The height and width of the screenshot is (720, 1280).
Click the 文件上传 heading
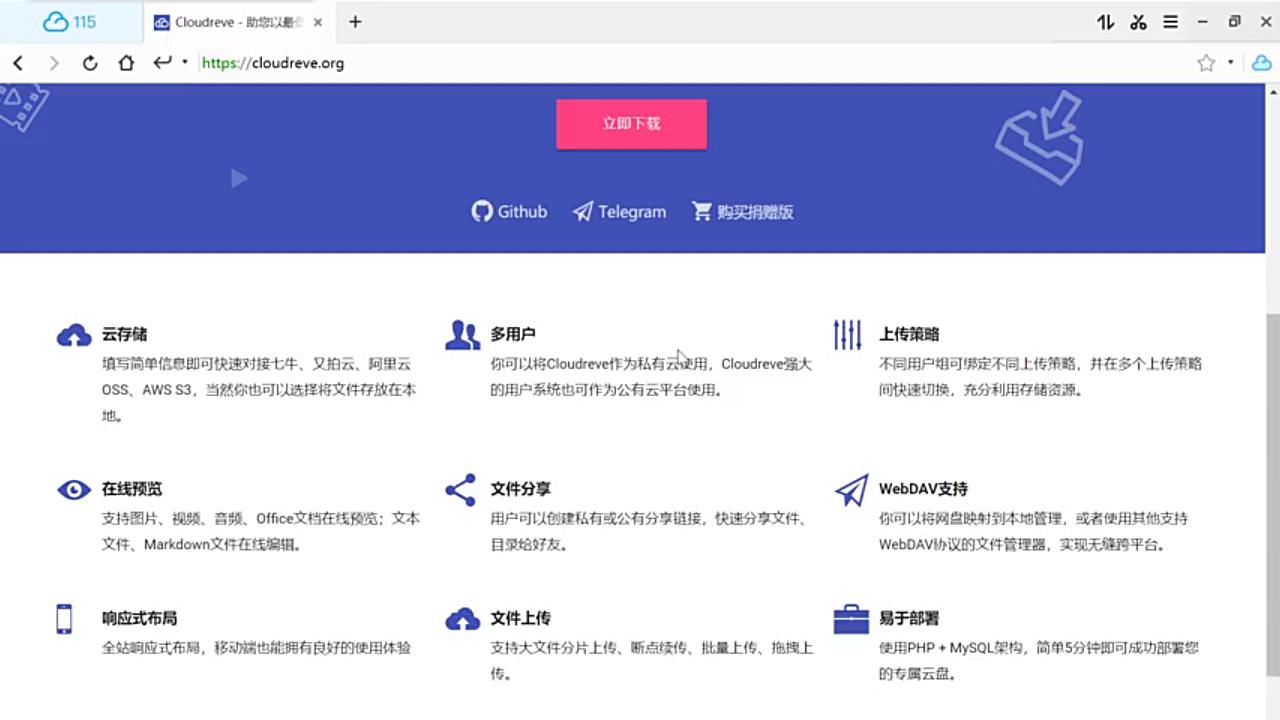click(521, 618)
